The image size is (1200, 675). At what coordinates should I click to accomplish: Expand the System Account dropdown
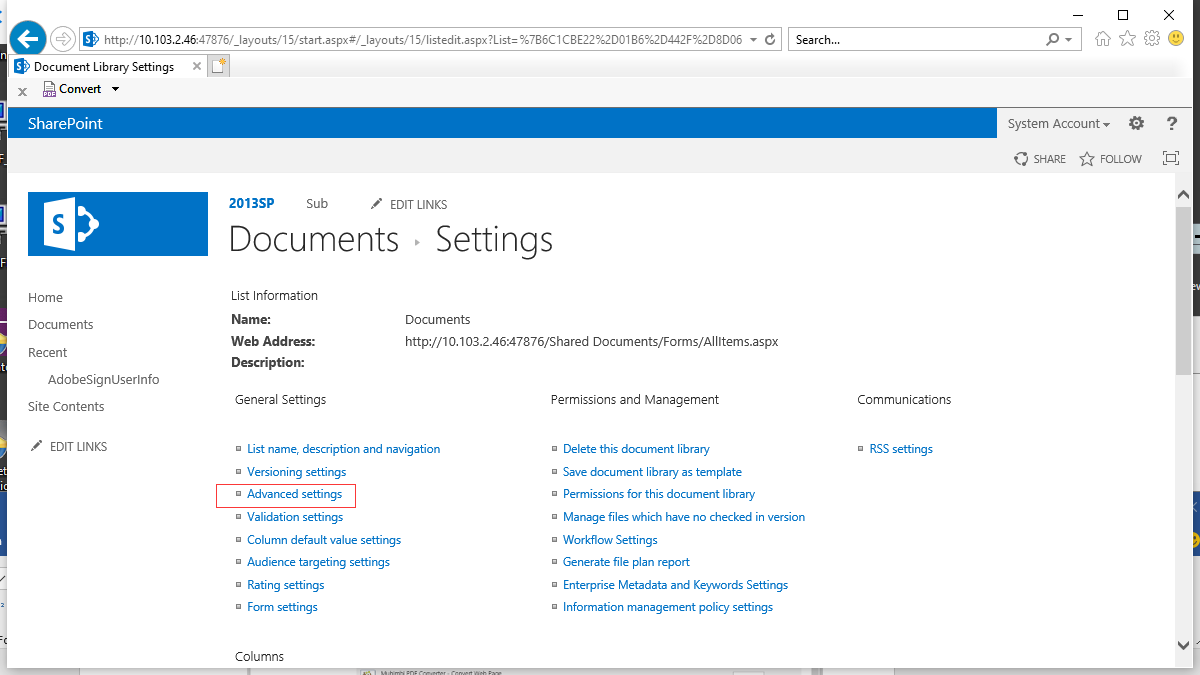coord(1059,124)
